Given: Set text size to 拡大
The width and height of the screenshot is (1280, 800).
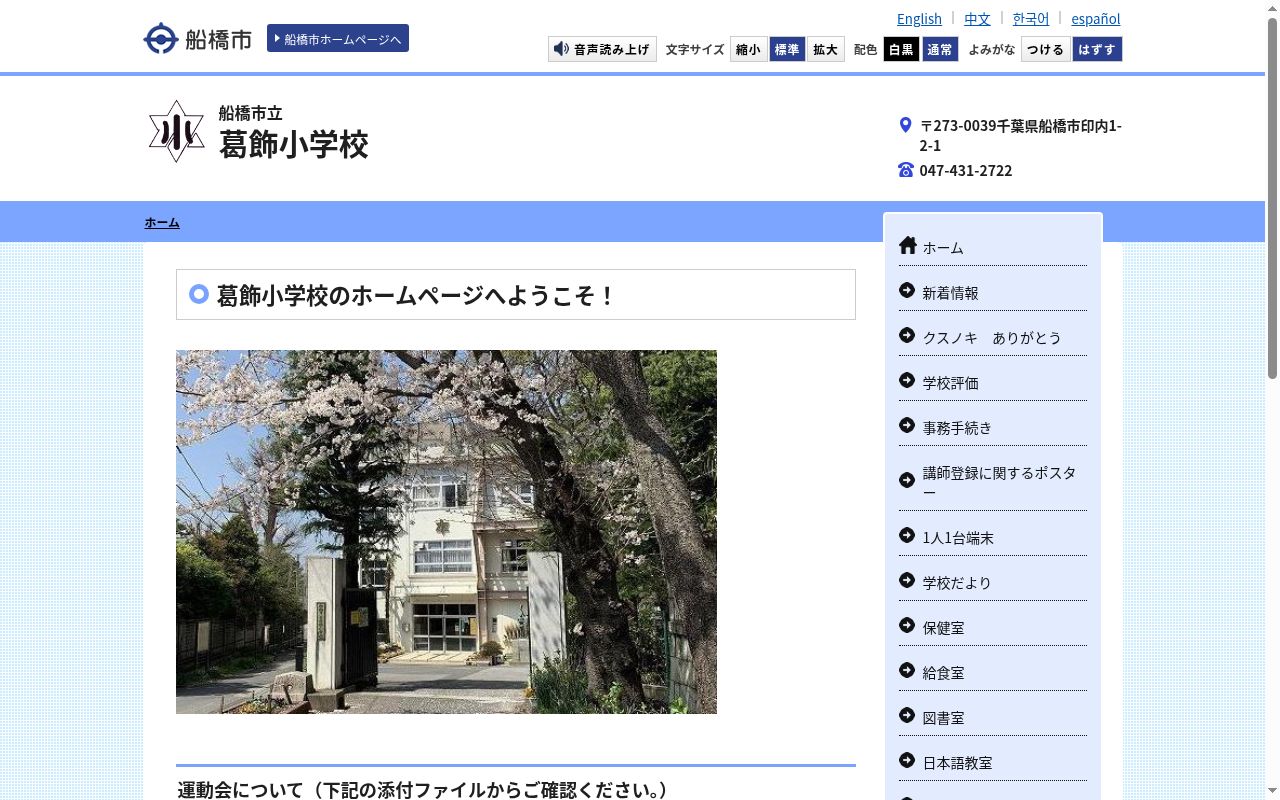Looking at the screenshot, I should point(825,49).
